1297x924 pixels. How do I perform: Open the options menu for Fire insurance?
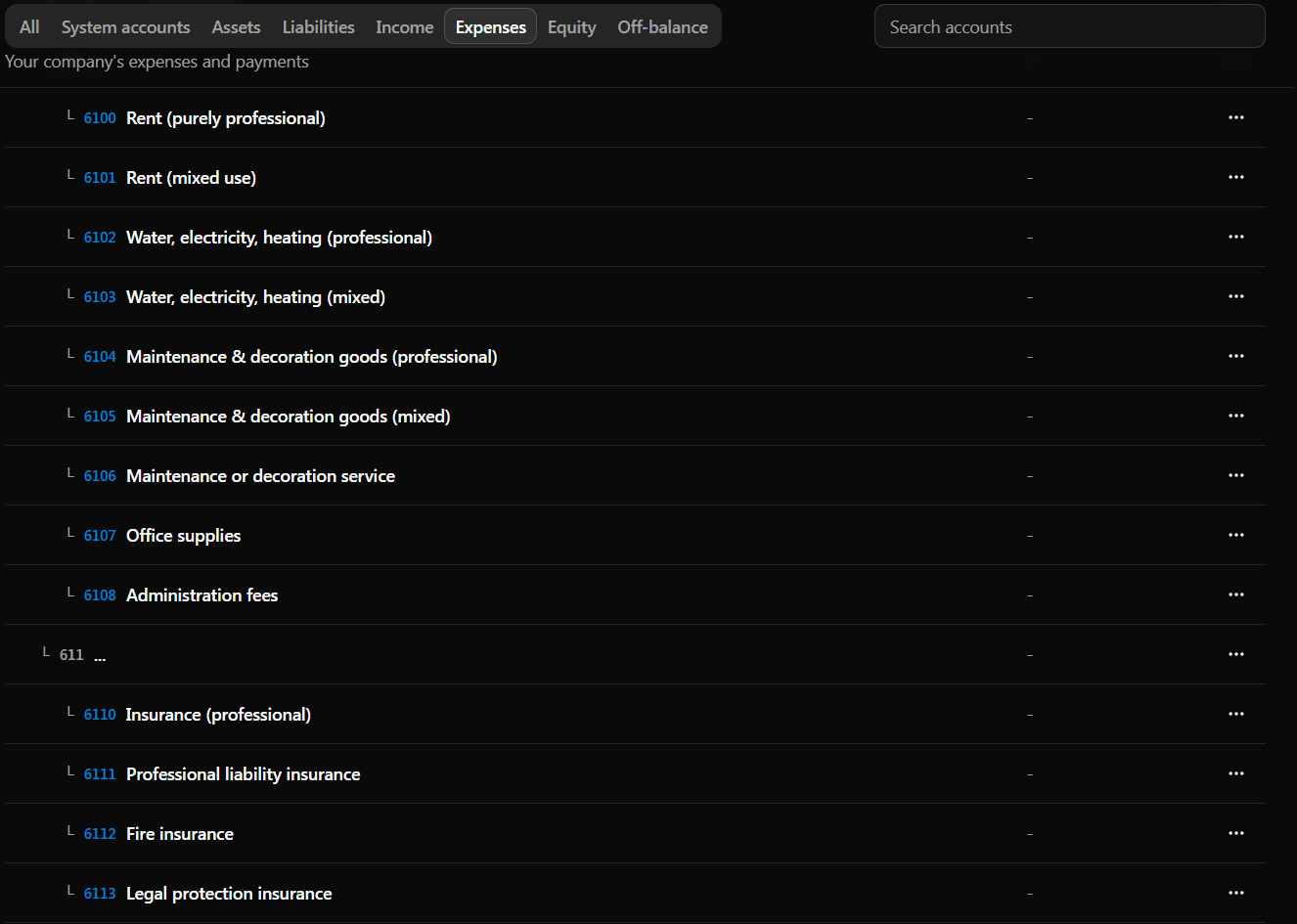click(x=1236, y=833)
